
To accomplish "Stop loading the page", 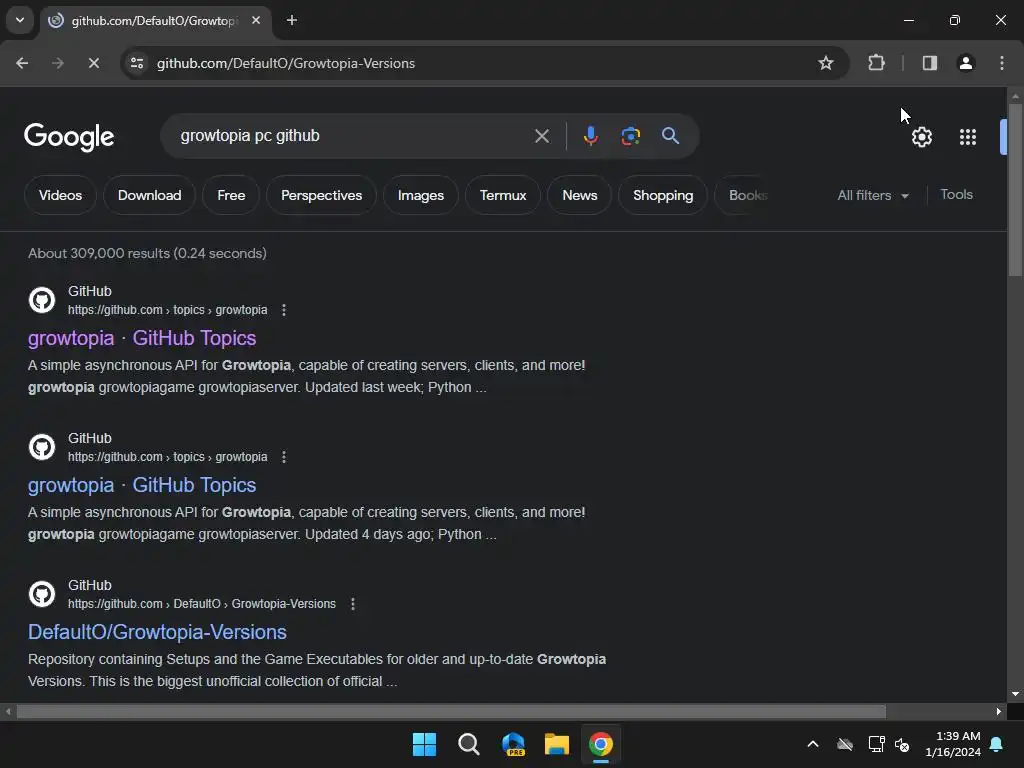I will (x=93, y=63).
